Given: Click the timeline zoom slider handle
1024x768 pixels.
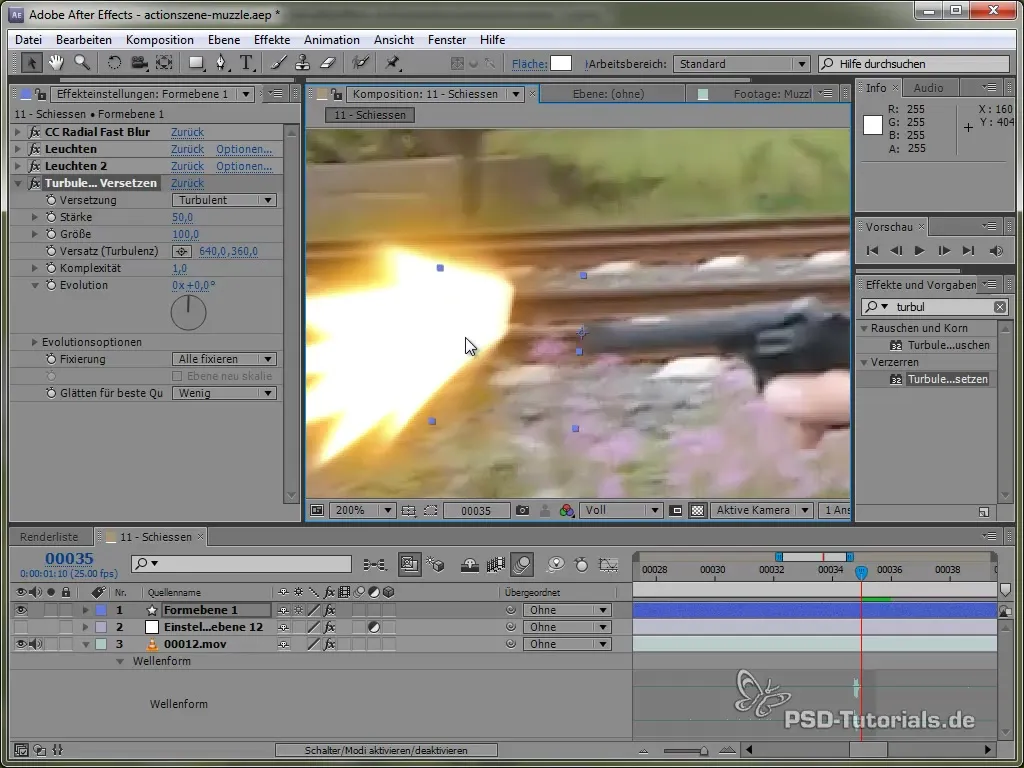Looking at the screenshot, I should pos(703,751).
